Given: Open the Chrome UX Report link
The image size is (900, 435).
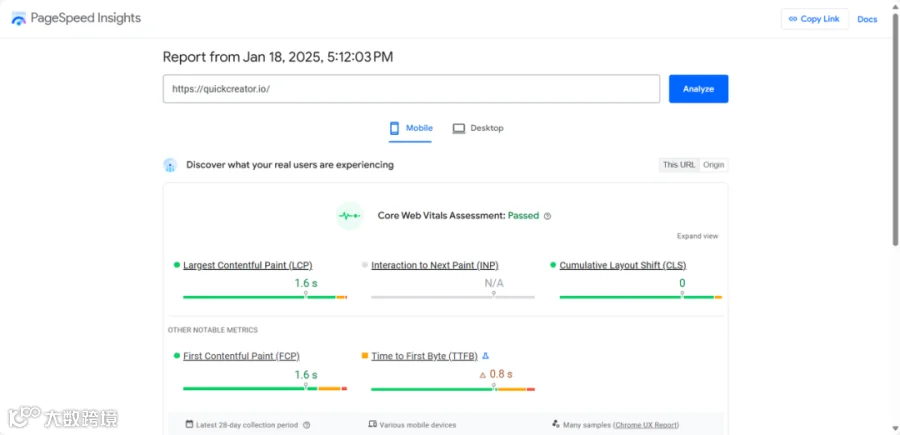Looking at the screenshot, I should point(646,425).
